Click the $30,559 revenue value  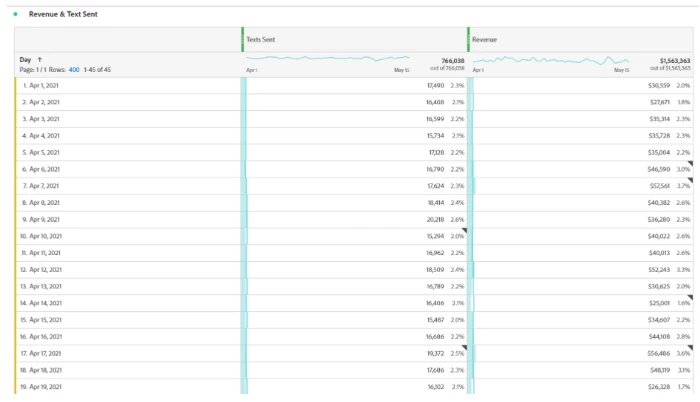pos(659,85)
